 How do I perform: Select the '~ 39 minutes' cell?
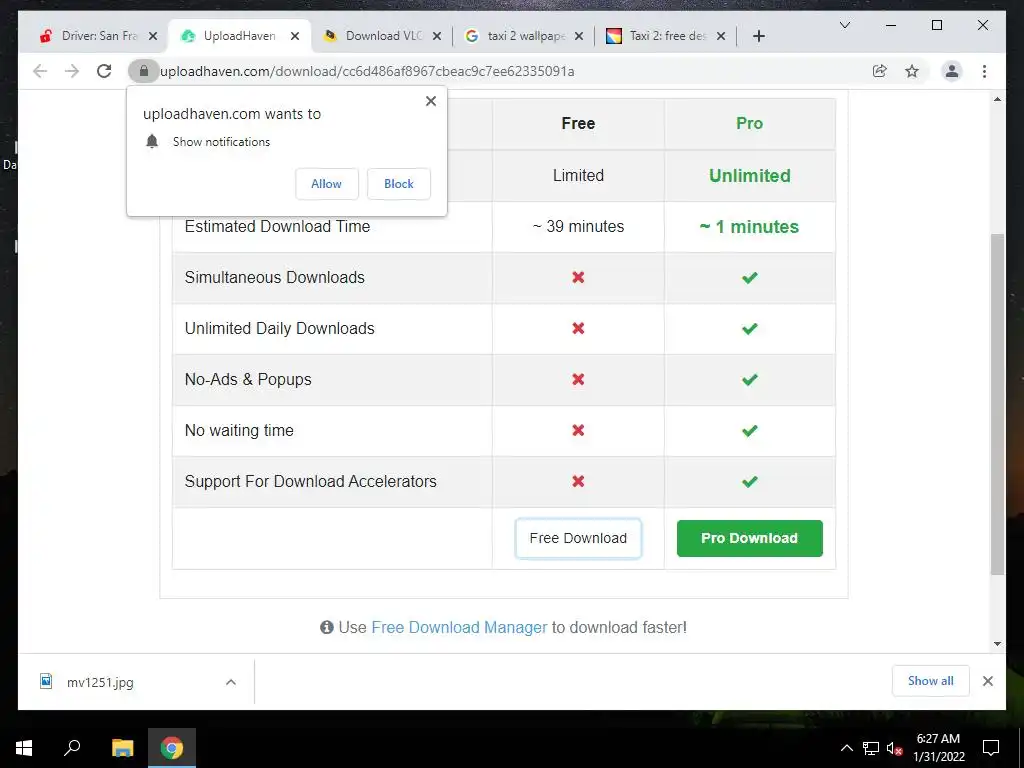click(x=578, y=227)
